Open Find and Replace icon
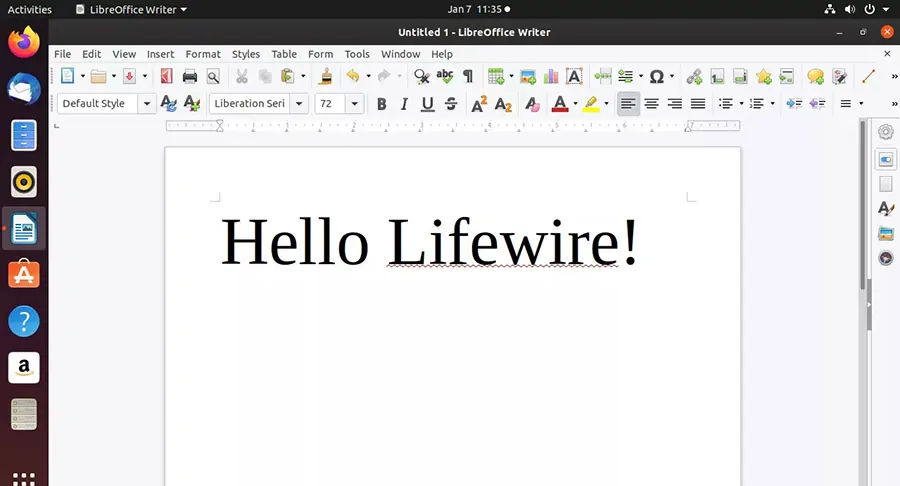900x486 pixels. (x=421, y=76)
